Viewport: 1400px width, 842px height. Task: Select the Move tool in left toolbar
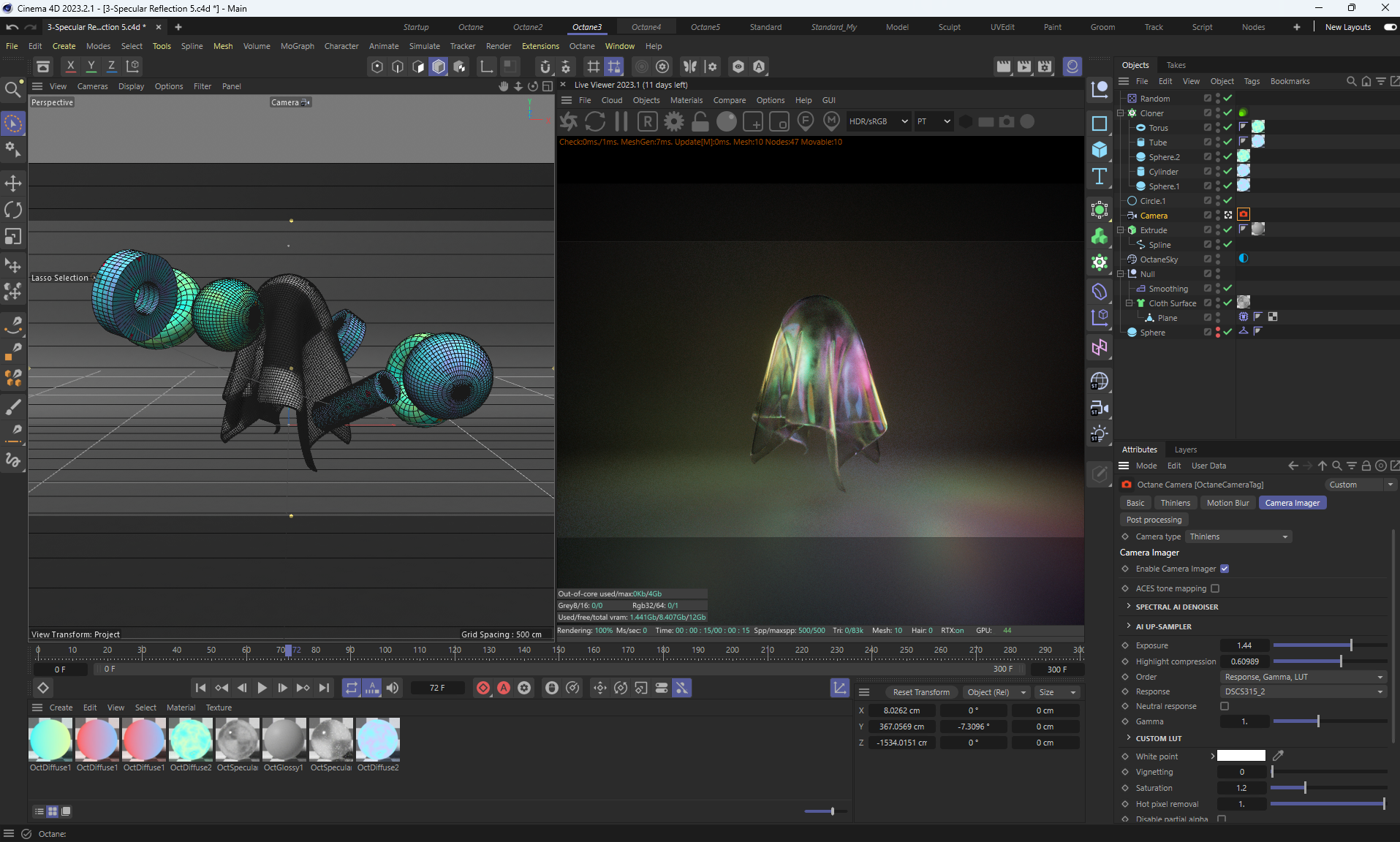coord(13,183)
